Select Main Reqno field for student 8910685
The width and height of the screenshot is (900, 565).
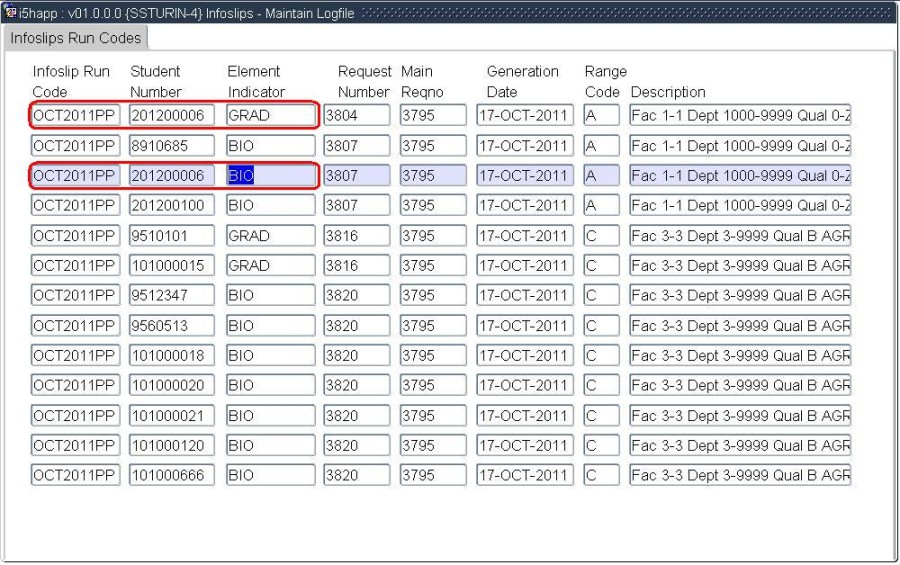click(x=432, y=146)
